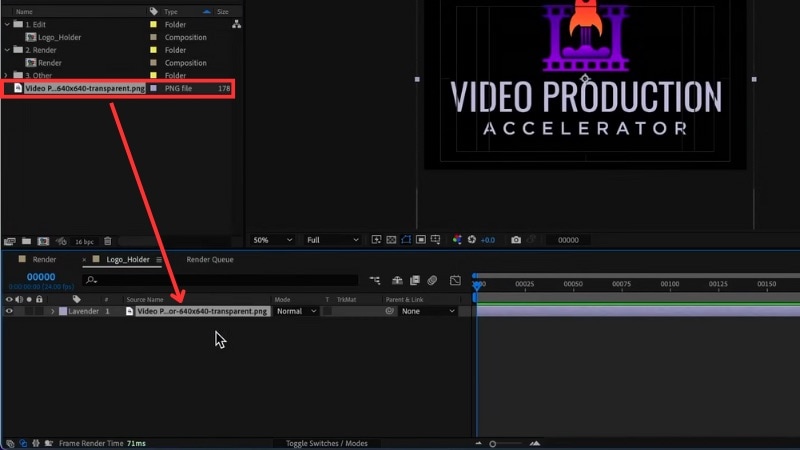
Task: Expand or collapse Transfer Controls pane icon
Action: point(23,443)
